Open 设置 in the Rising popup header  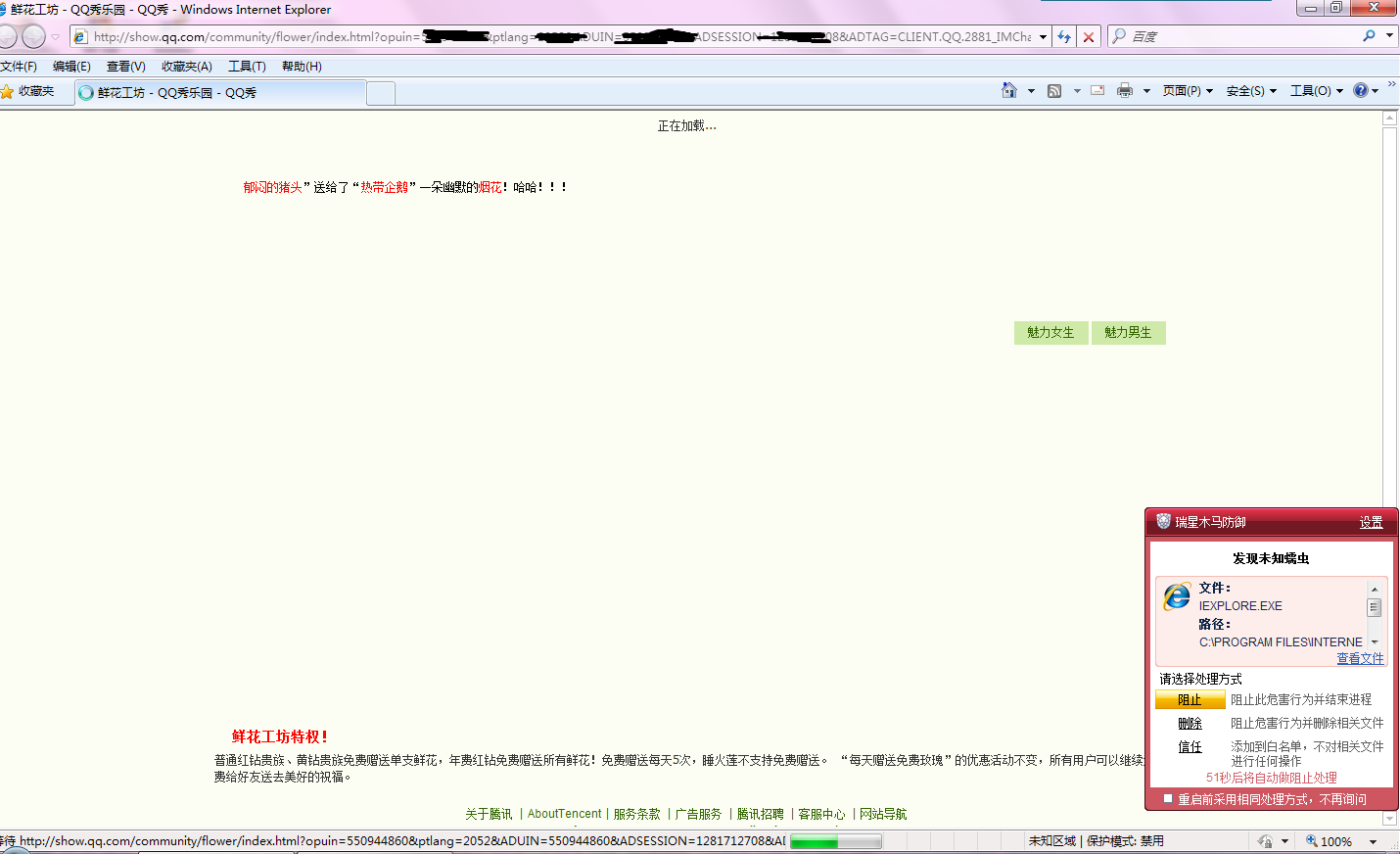tap(1371, 523)
